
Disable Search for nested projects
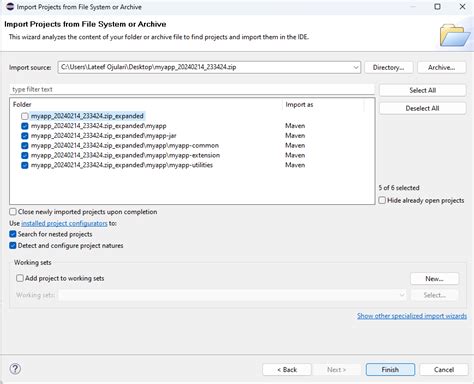pyautogui.click(x=13, y=234)
